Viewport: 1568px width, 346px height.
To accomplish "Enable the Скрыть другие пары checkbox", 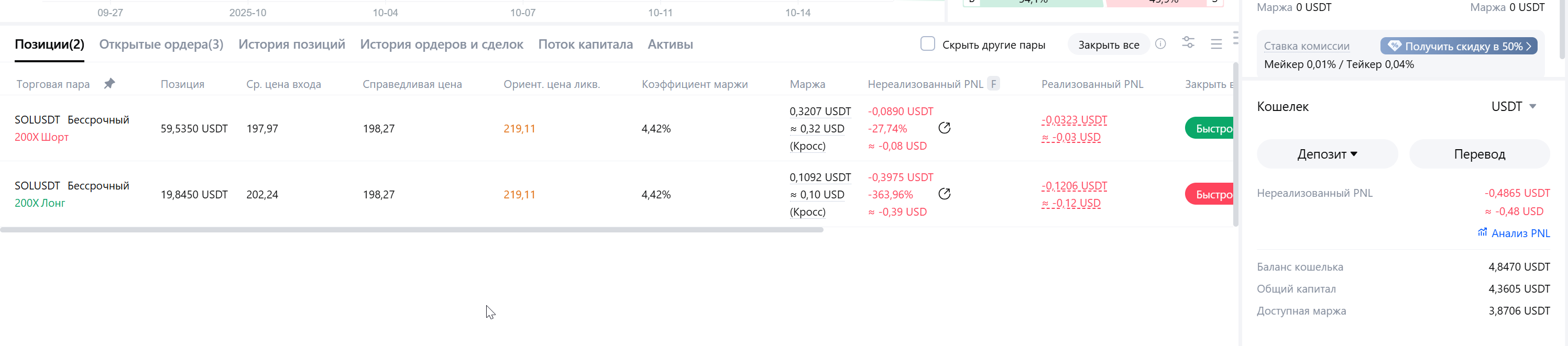I will (928, 44).
